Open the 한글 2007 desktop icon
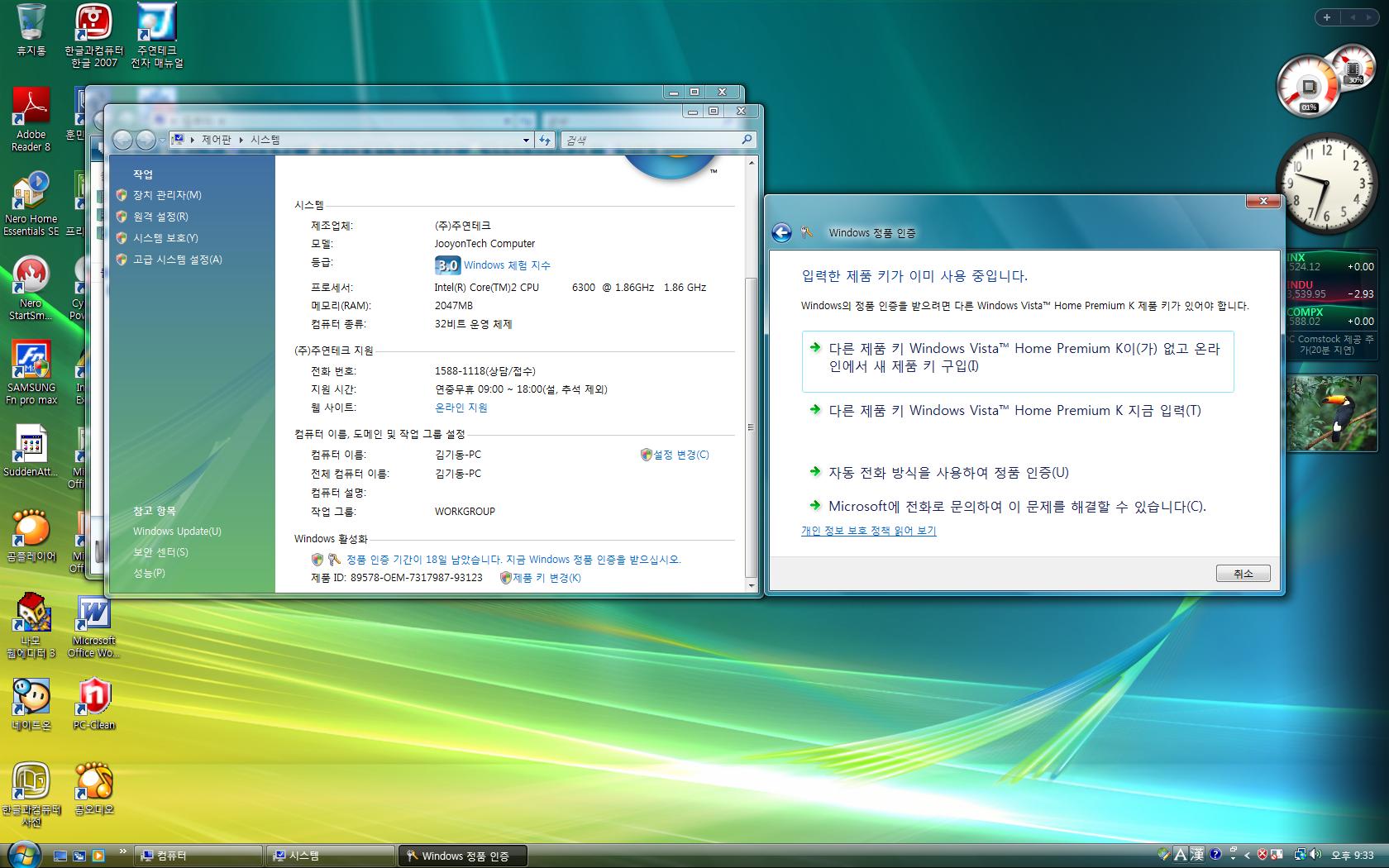The image size is (1389, 868). tap(93, 35)
